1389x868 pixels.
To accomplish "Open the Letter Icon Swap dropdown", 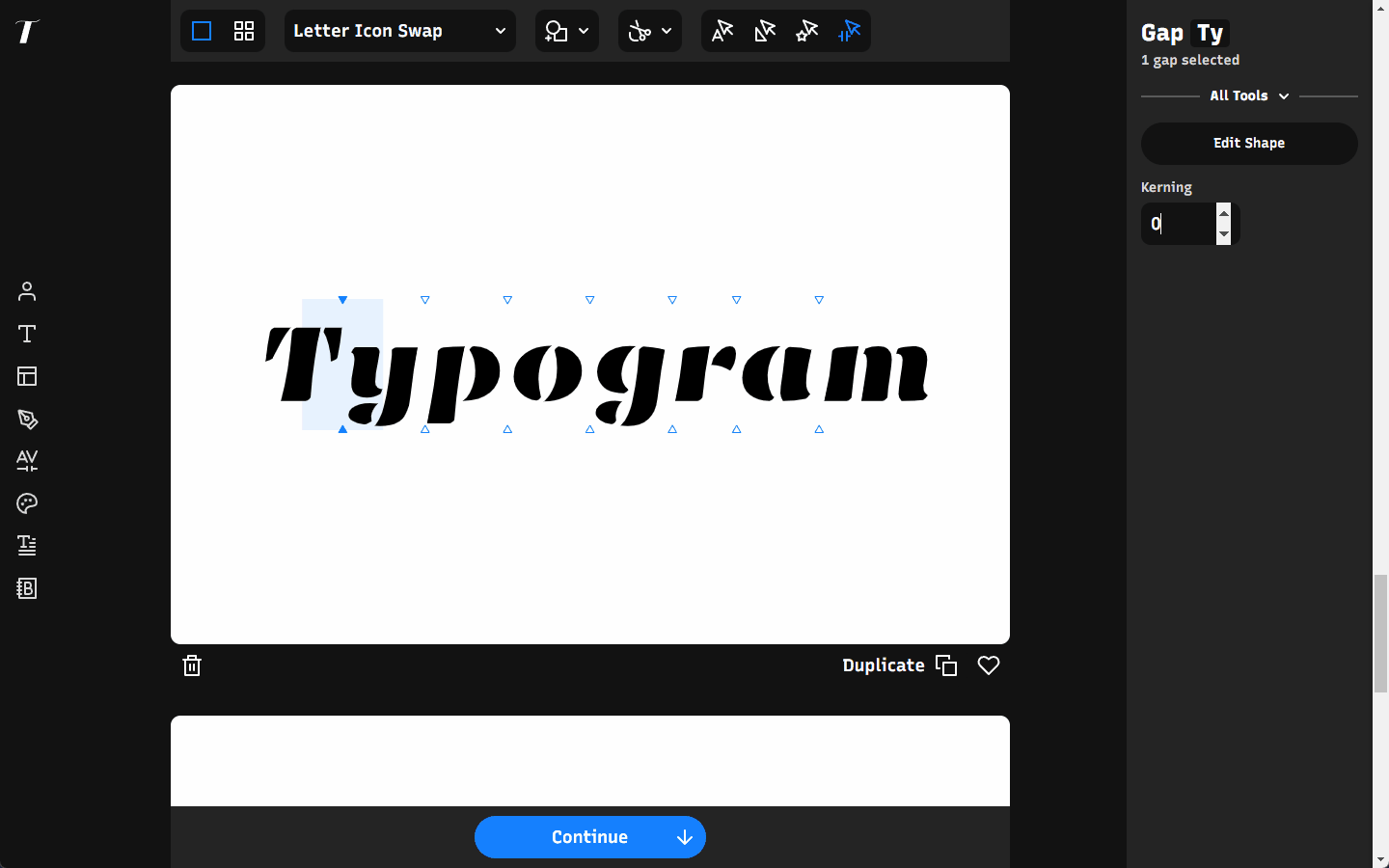I will coord(400,31).
